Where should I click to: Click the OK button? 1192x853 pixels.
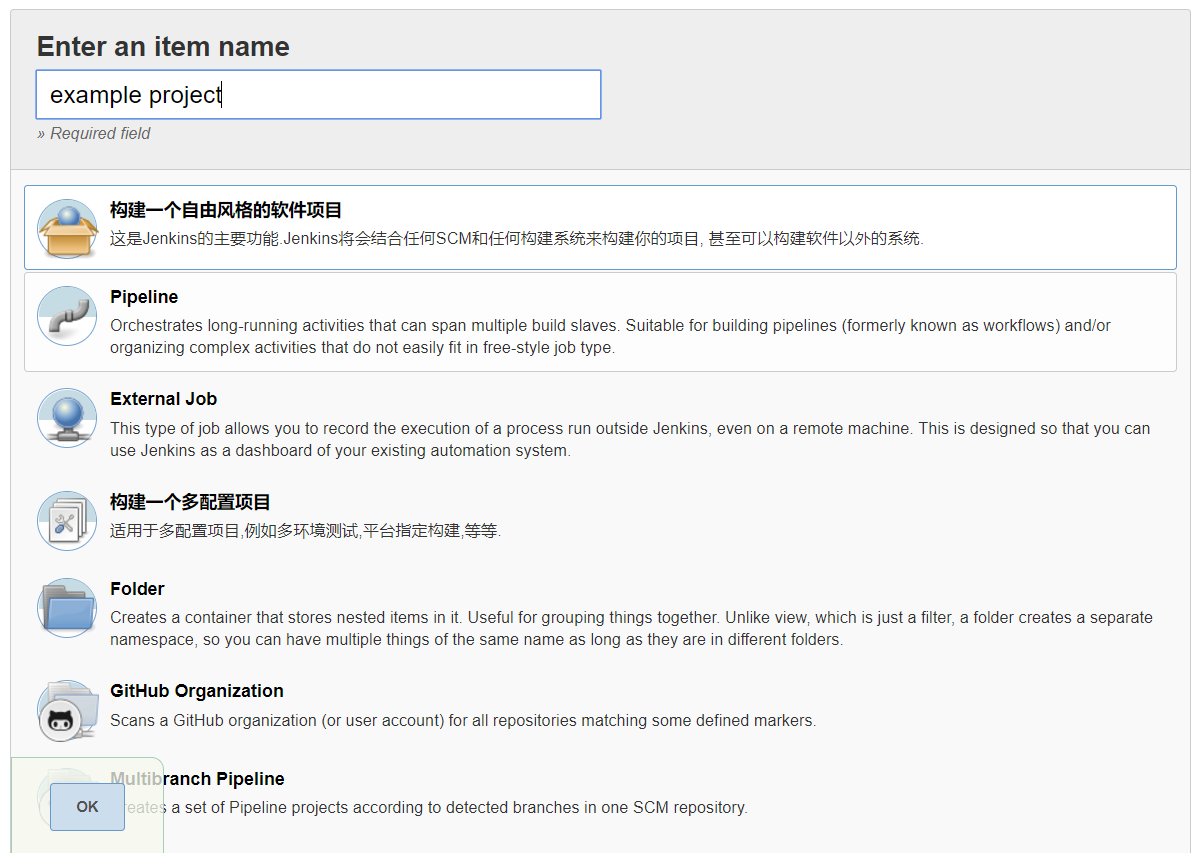pyautogui.click(x=87, y=807)
